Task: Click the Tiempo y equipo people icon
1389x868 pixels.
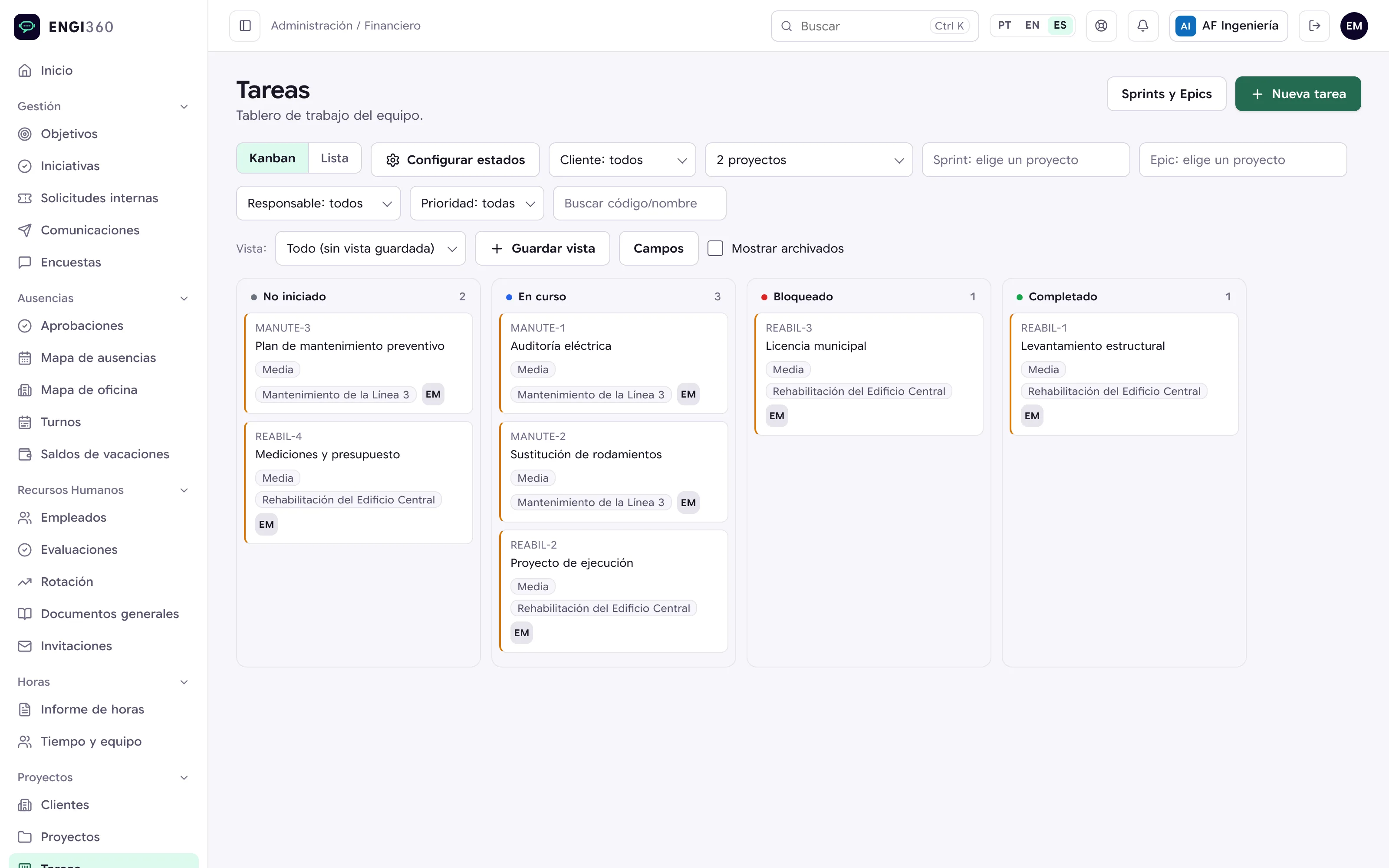Action: 25,741
